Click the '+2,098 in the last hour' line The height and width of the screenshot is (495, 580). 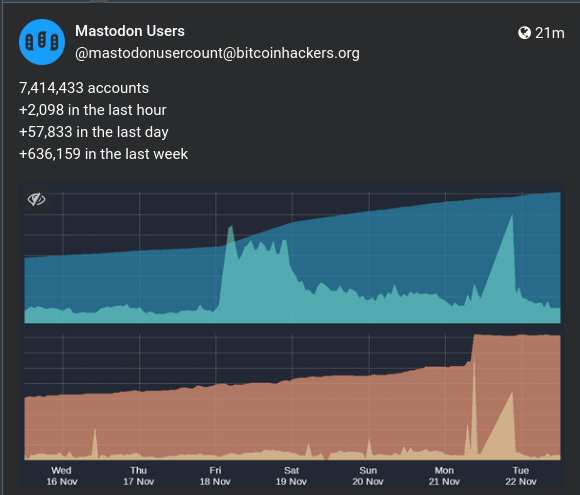click(x=93, y=110)
